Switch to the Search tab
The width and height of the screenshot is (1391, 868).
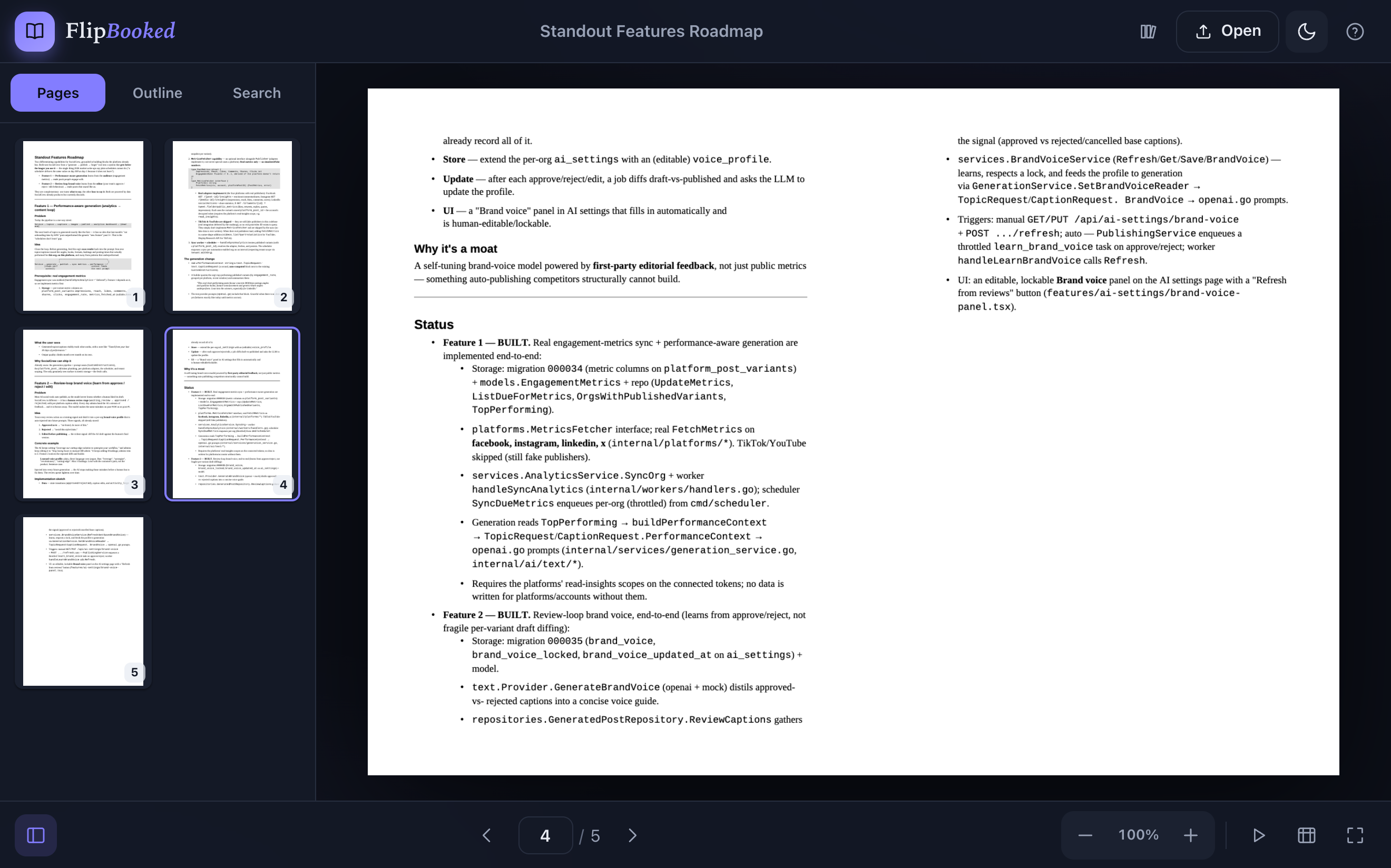click(256, 92)
